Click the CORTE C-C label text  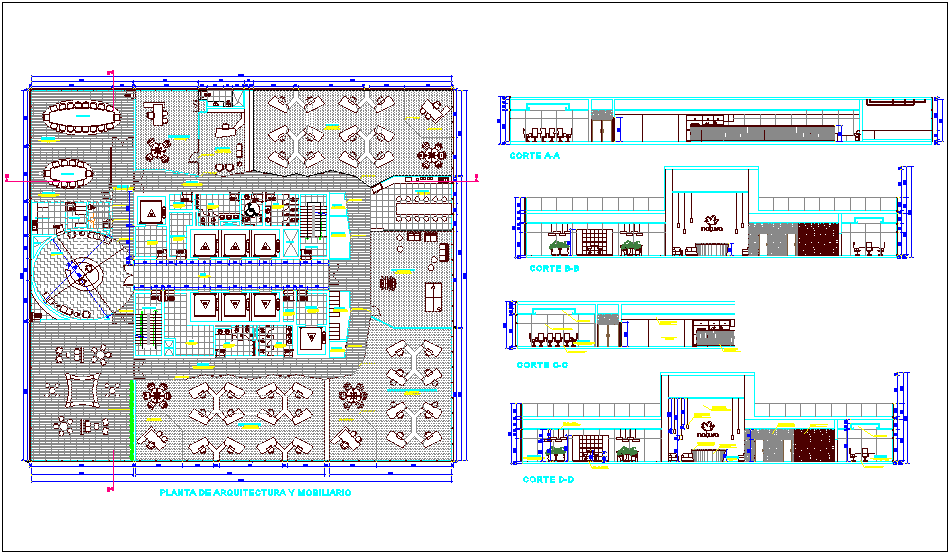(x=542, y=365)
